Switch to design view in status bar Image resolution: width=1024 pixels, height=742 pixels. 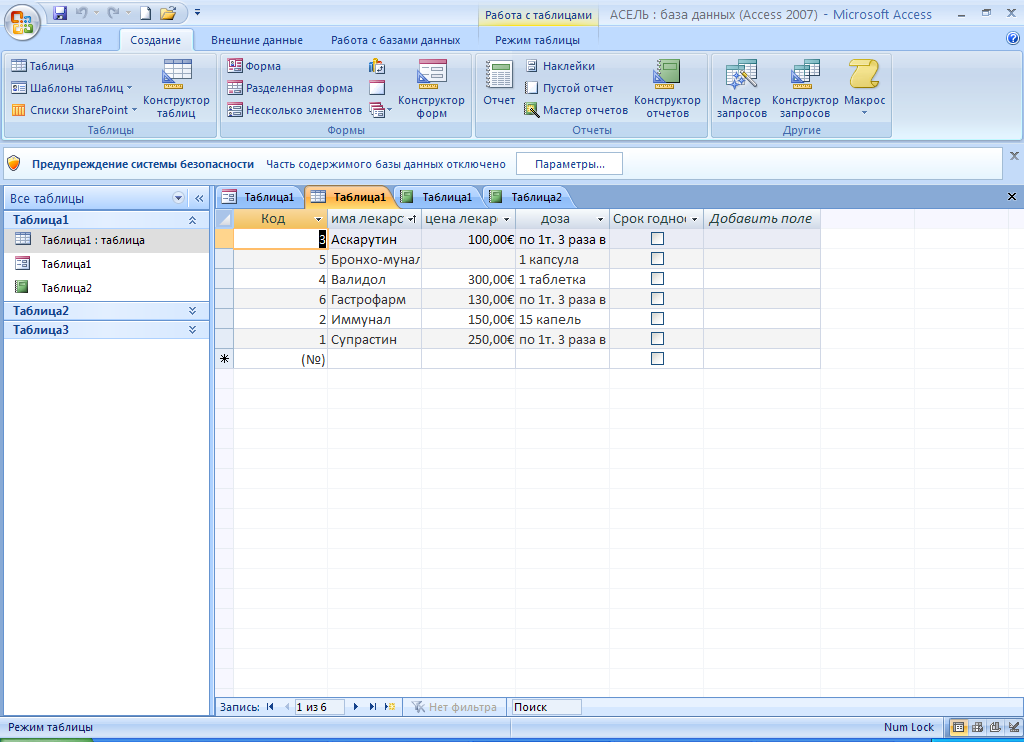[1014, 727]
